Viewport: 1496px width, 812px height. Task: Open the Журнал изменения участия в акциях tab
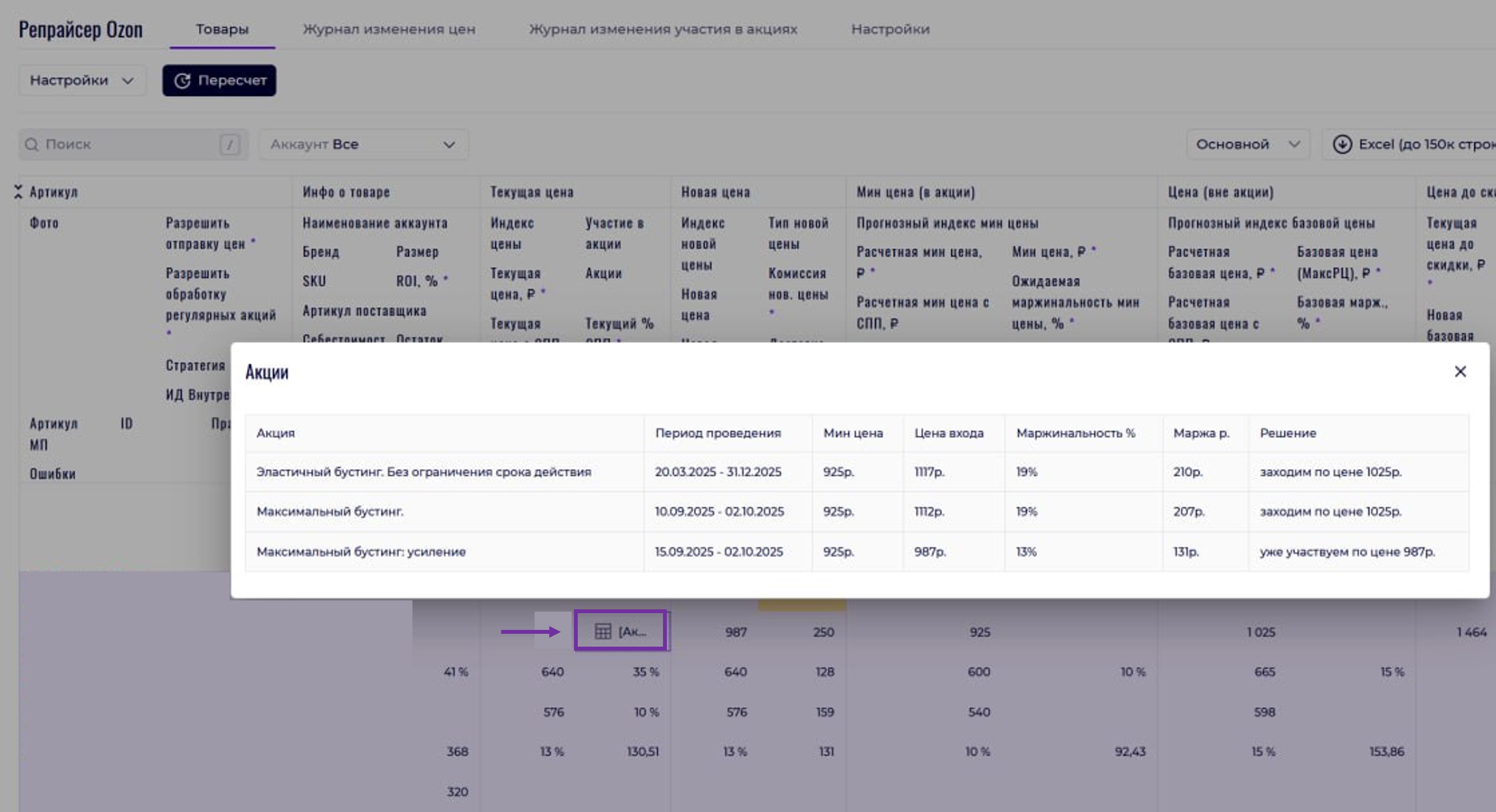[663, 29]
